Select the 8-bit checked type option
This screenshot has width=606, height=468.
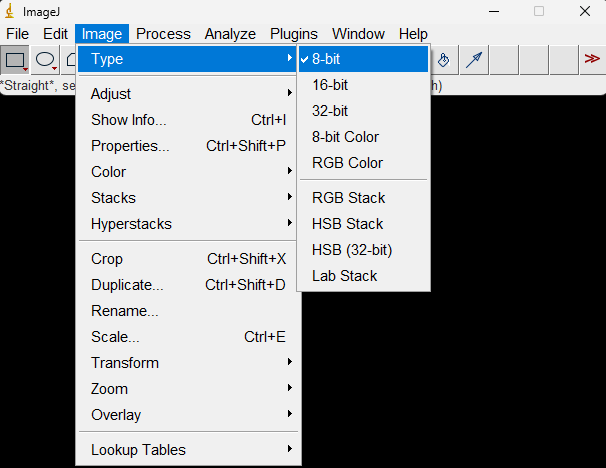[363, 59]
